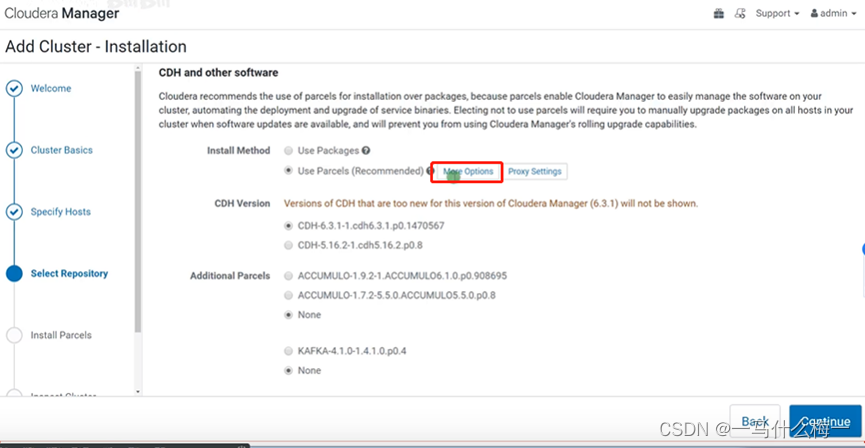
Task: Select ACCUMULO-1.9.2-1.ACCUMULO6.1.0.p0.908695 parcel
Action: pos(288,275)
